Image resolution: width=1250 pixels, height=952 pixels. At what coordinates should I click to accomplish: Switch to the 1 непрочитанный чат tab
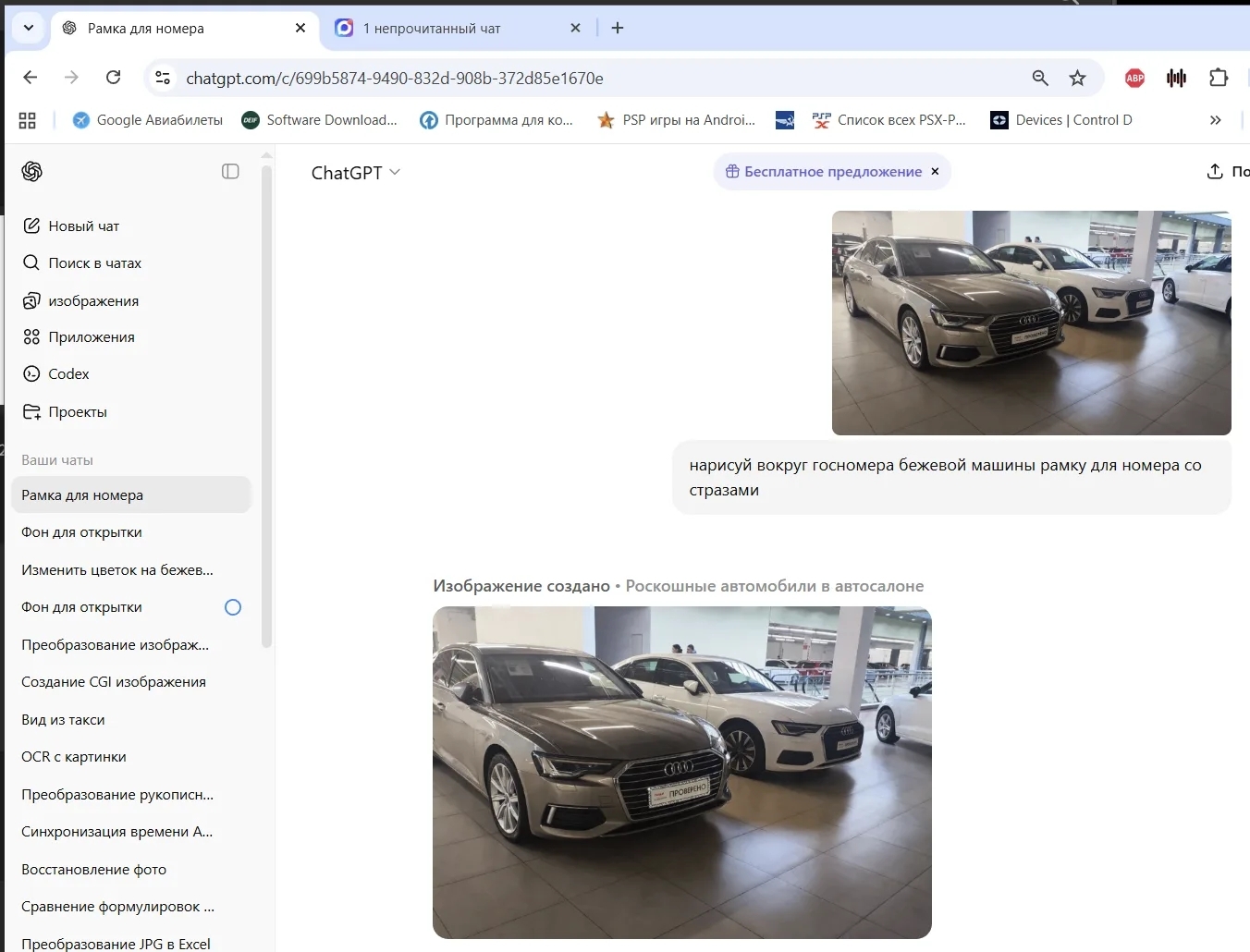[432, 29]
